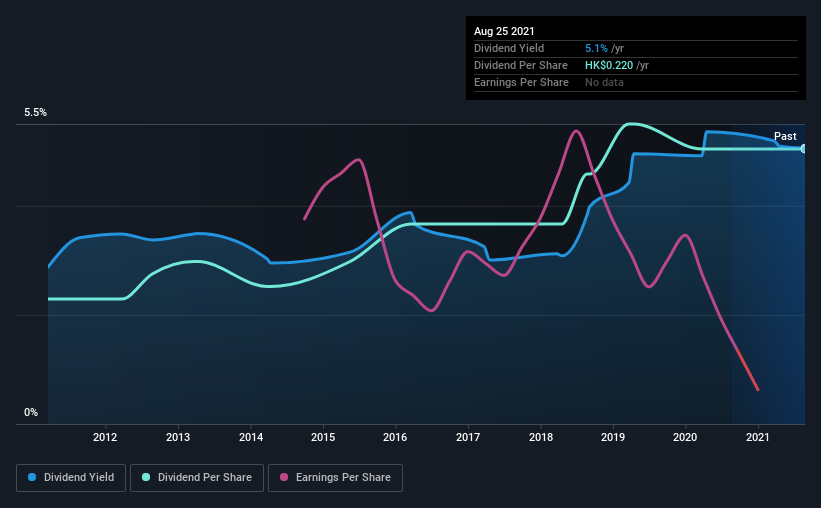Select the 2021 x-axis label
The width and height of the screenshot is (821, 508).
coord(758,437)
